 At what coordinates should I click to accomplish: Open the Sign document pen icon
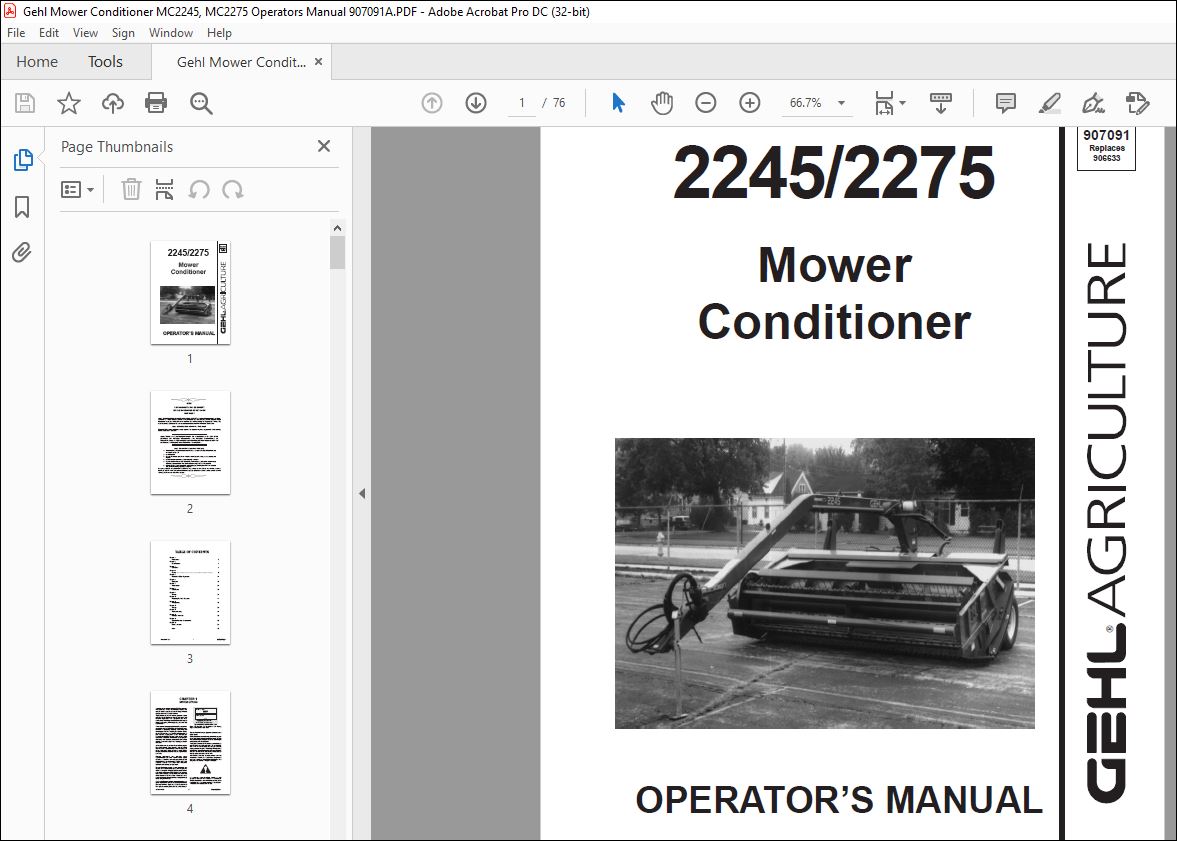(1094, 103)
